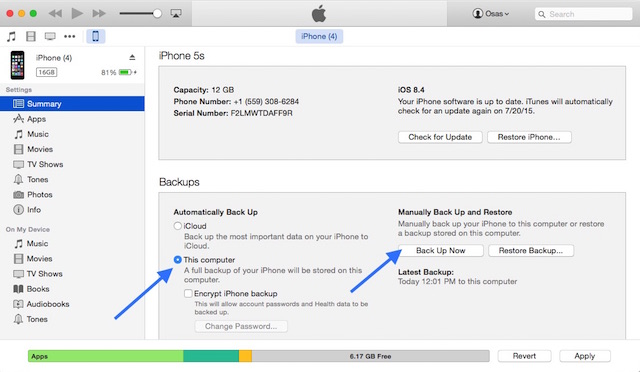Open the TV Shows library icon
Screen dimensions: 640x372
pyautogui.click(x=50, y=36)
